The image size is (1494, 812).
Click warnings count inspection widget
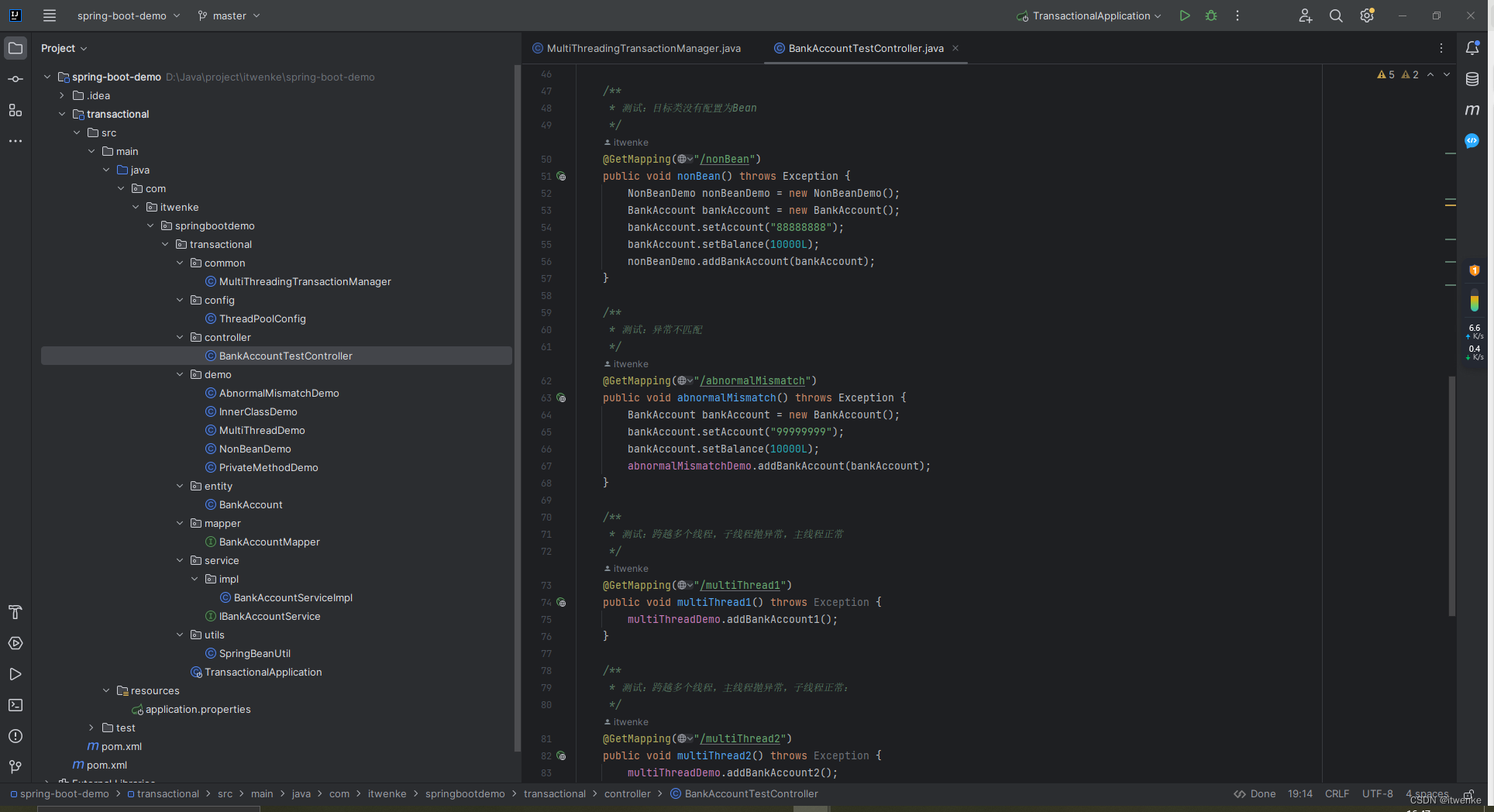point(1397,75)
